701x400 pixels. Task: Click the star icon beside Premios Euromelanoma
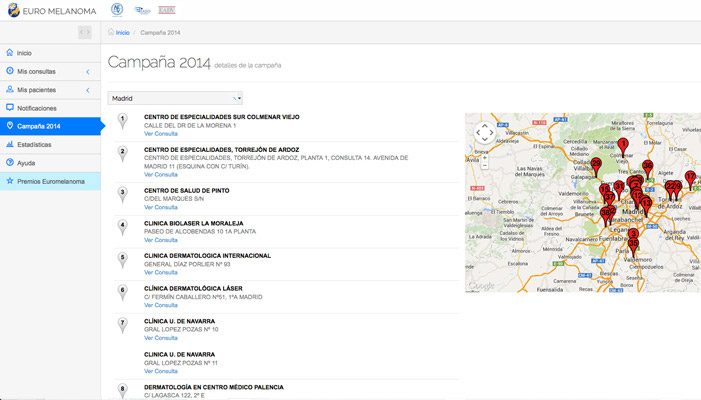pos(10,181)
